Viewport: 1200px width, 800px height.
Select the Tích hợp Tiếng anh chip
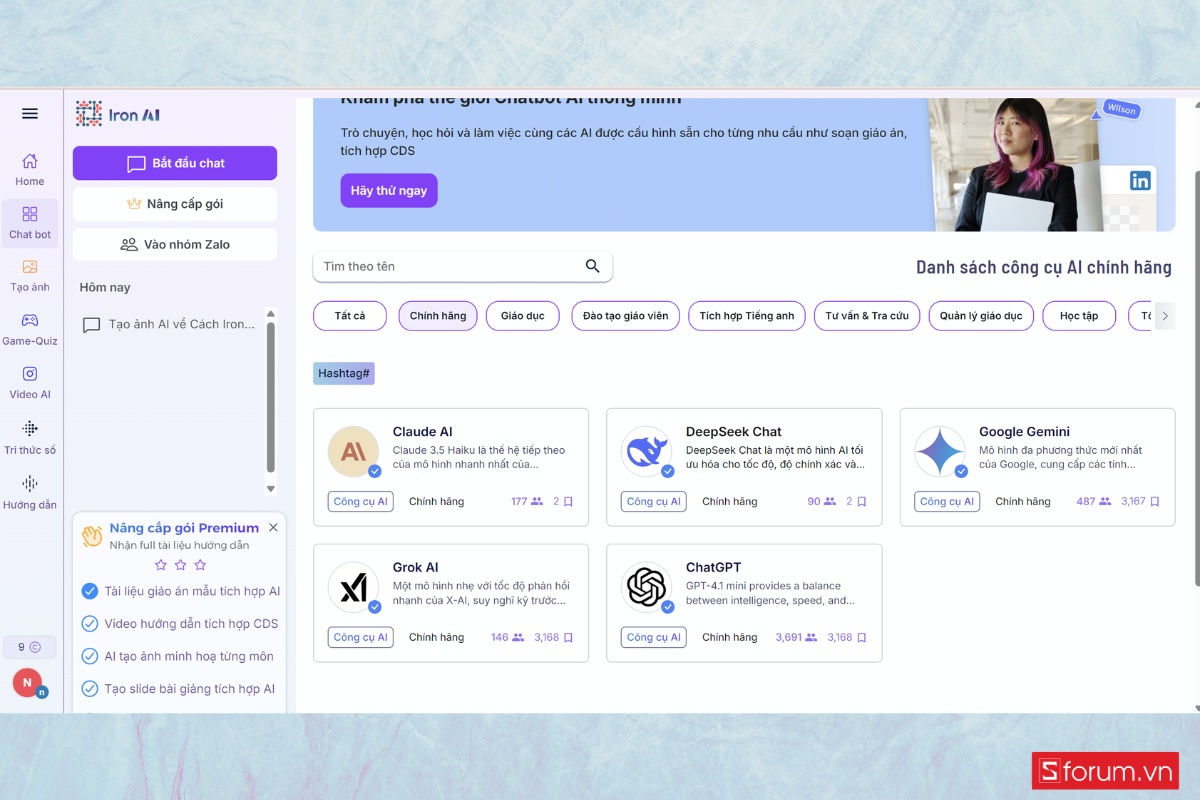coord(747,316)
